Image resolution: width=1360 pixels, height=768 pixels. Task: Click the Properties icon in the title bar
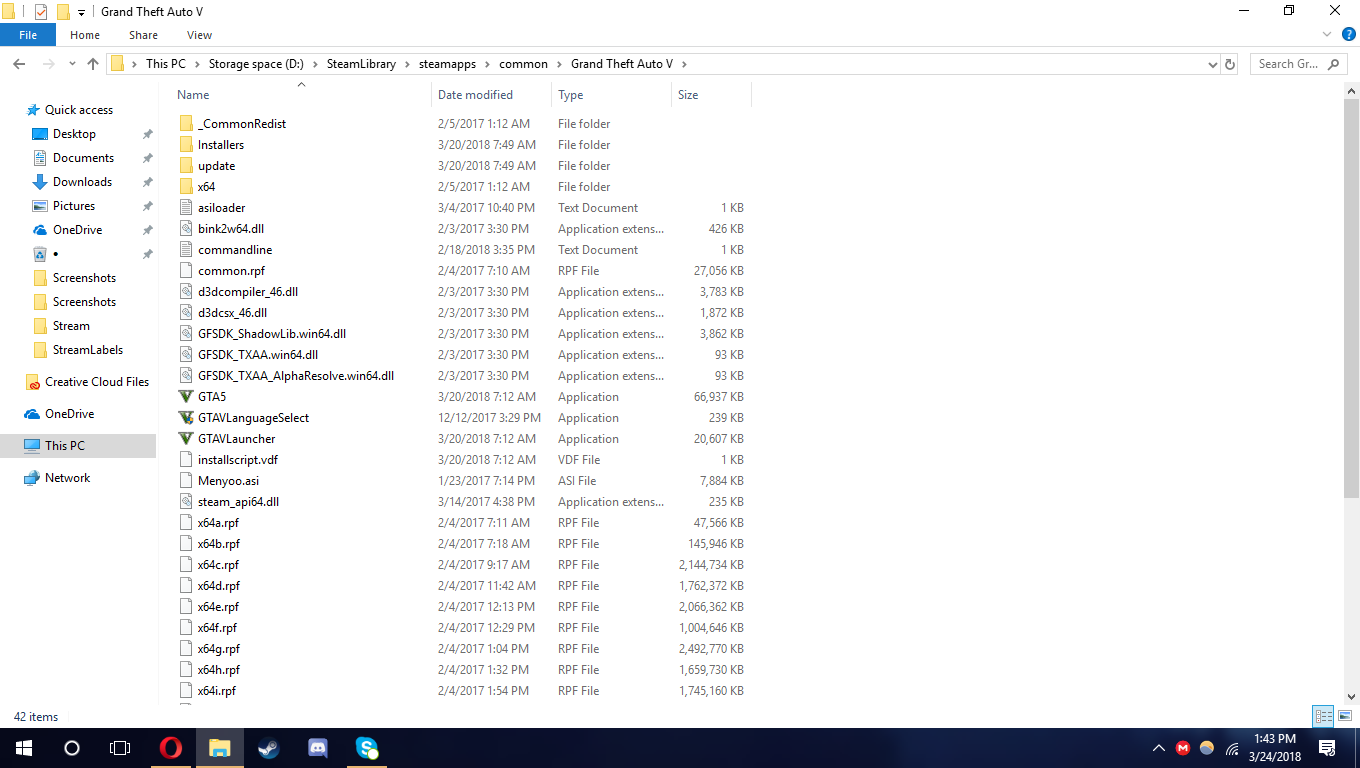pos(41,11)
